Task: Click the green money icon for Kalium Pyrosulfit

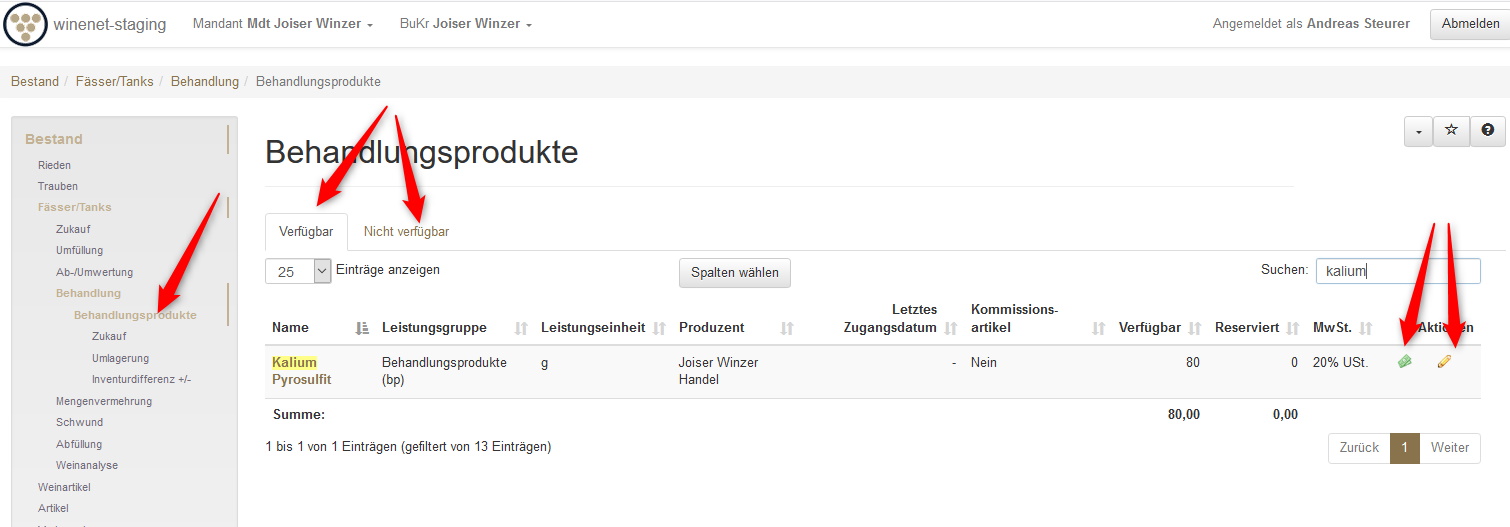Action: tap(1405, 362)
